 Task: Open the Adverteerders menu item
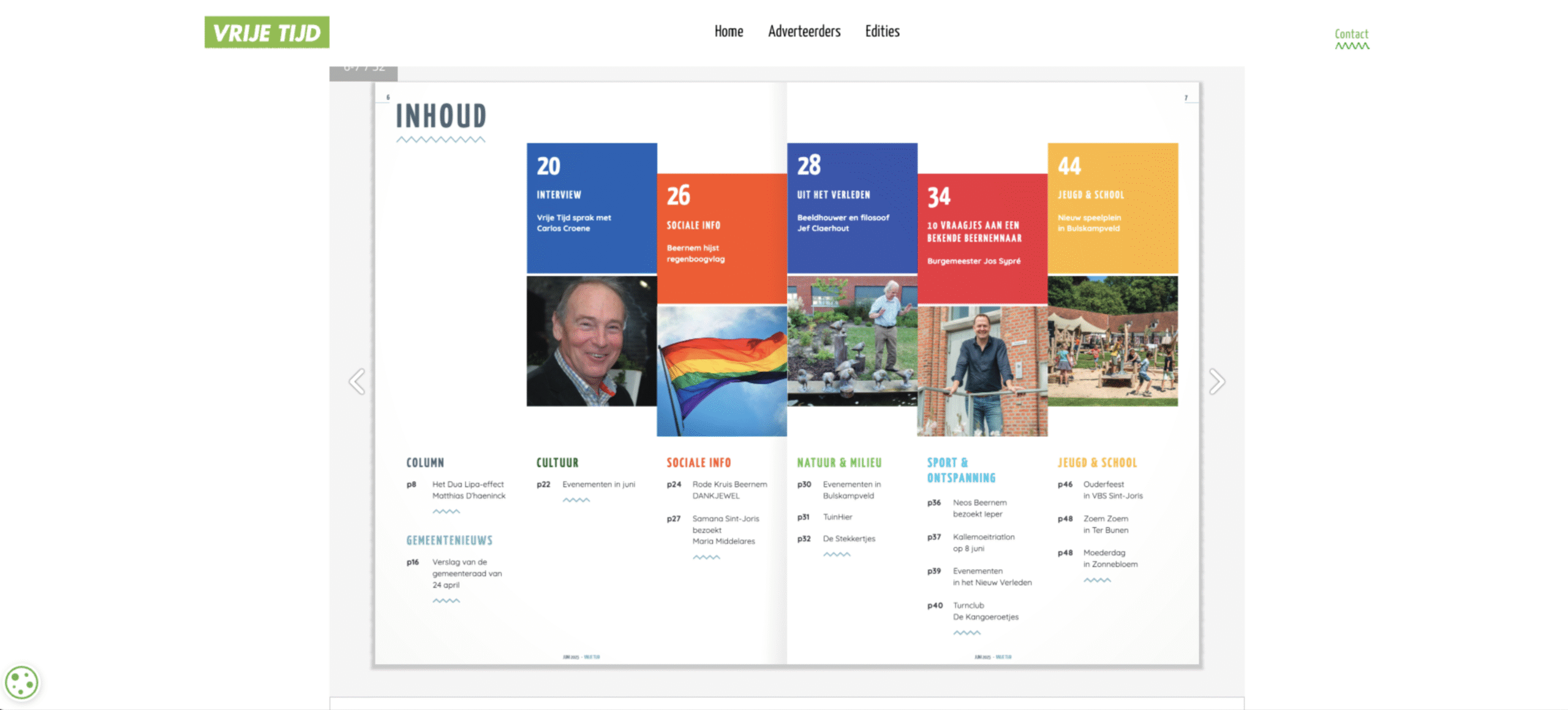[x=804, y=31]
